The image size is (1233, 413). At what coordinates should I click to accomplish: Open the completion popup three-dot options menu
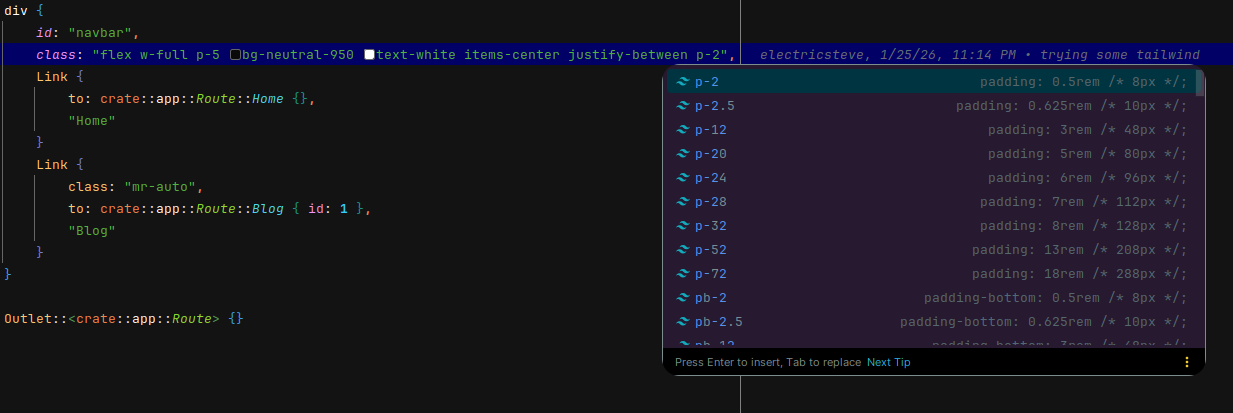[x=1187, y=362]
